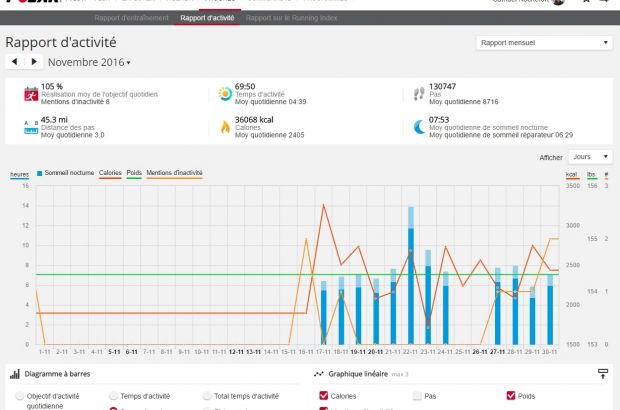The width and height of the screenshot is (620, 410).
Task: Enable the Pas line graph checkbox
Action: coord(415,396)
